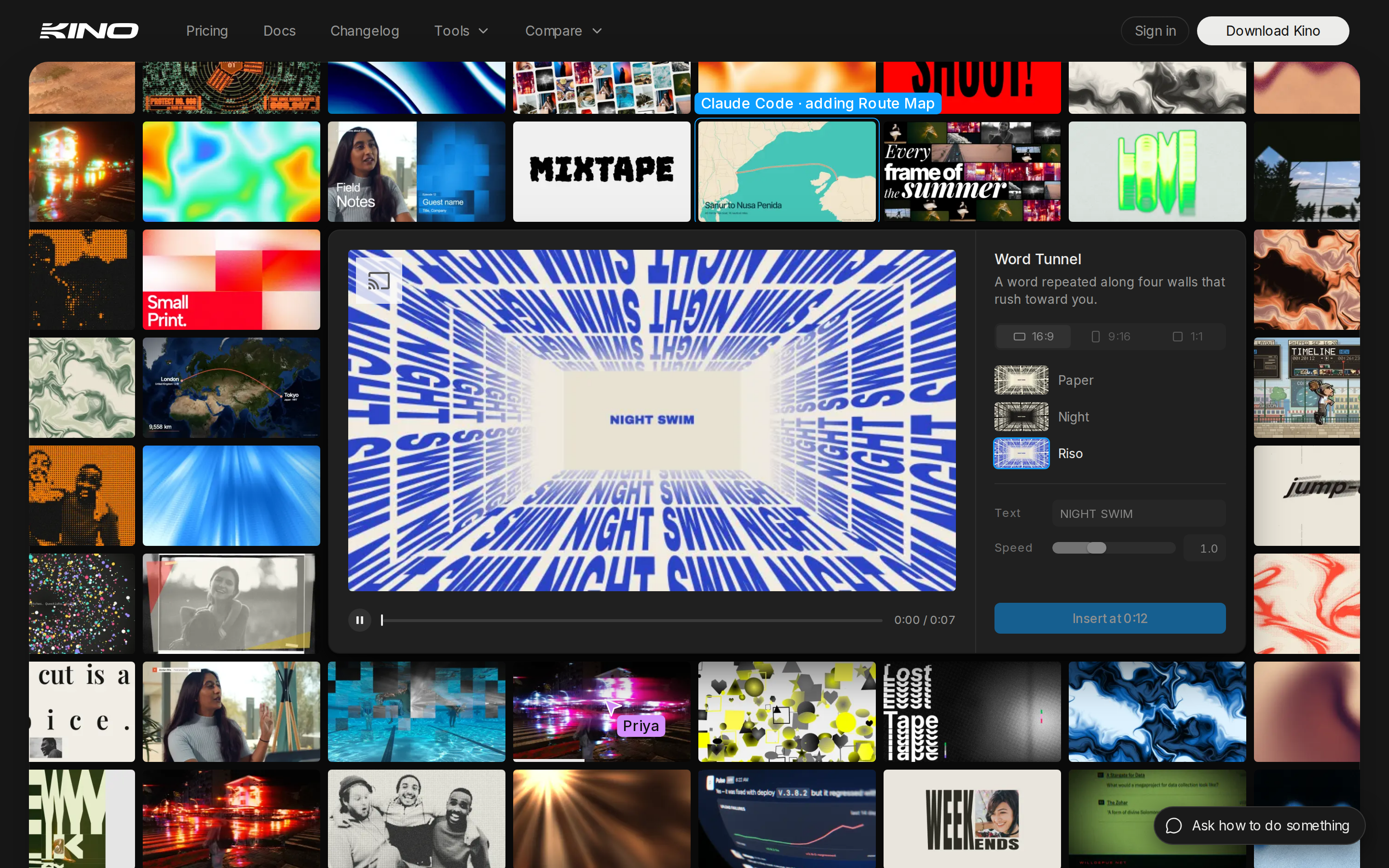Open the Lost Tape template thumbnail

pos(972,711)
